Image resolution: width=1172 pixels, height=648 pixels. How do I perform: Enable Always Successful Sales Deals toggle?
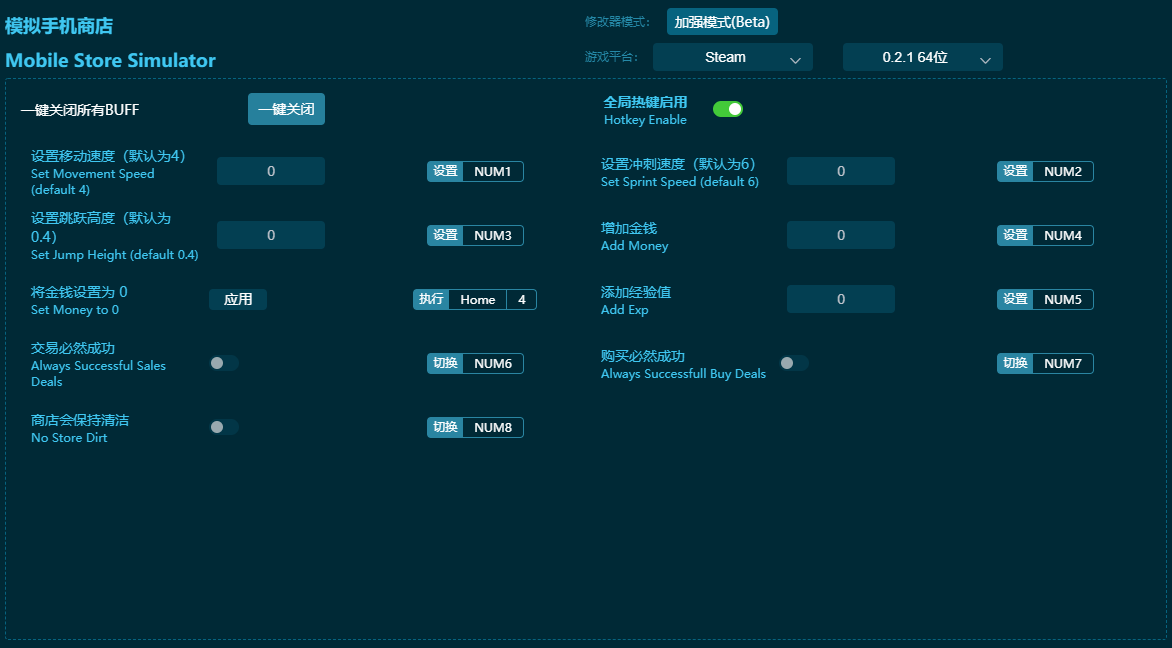click(x=224, y=363)
